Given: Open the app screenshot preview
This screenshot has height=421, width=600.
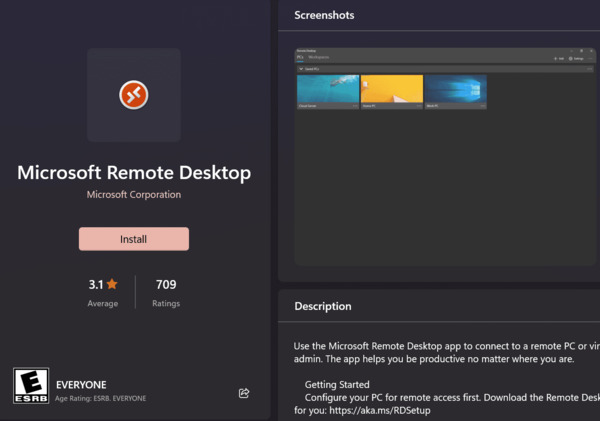Looking at the screenshot, I should click(445, 156).
